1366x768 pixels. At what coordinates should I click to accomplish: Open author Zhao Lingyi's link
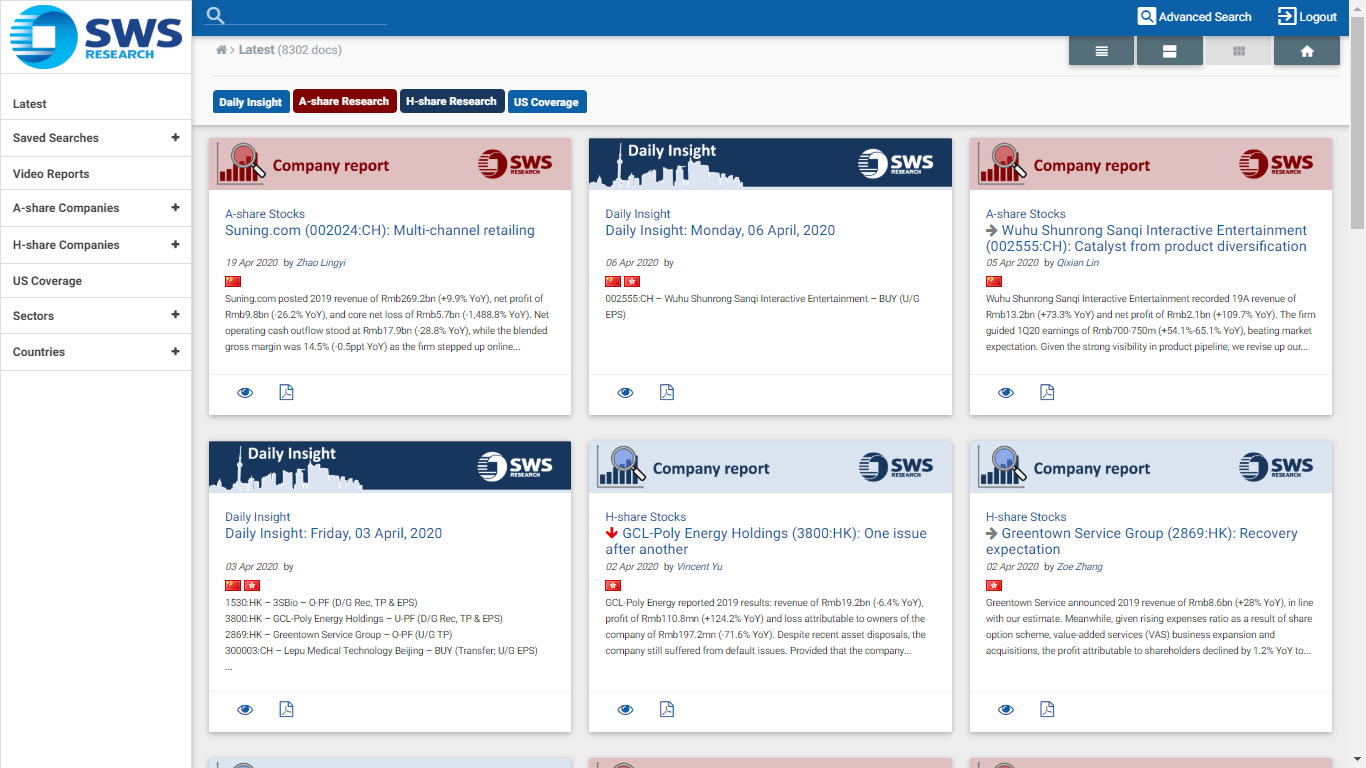tap(320, 263)
